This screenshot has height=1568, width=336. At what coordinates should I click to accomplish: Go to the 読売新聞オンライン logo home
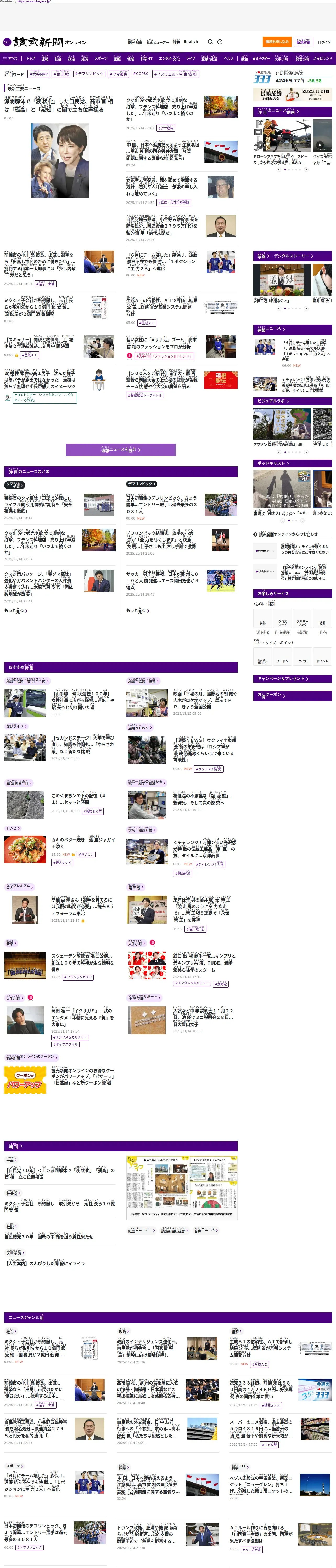click(44, 42)
